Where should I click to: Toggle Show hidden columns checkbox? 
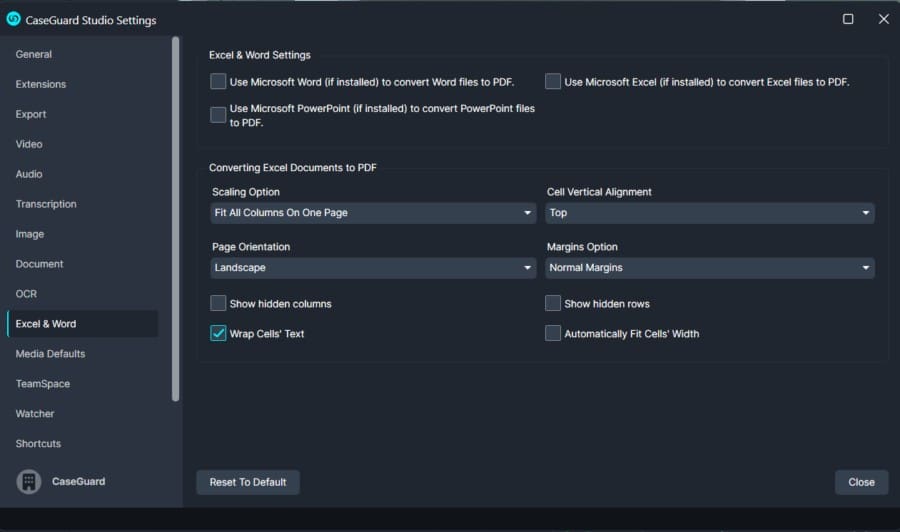[218, 304]
